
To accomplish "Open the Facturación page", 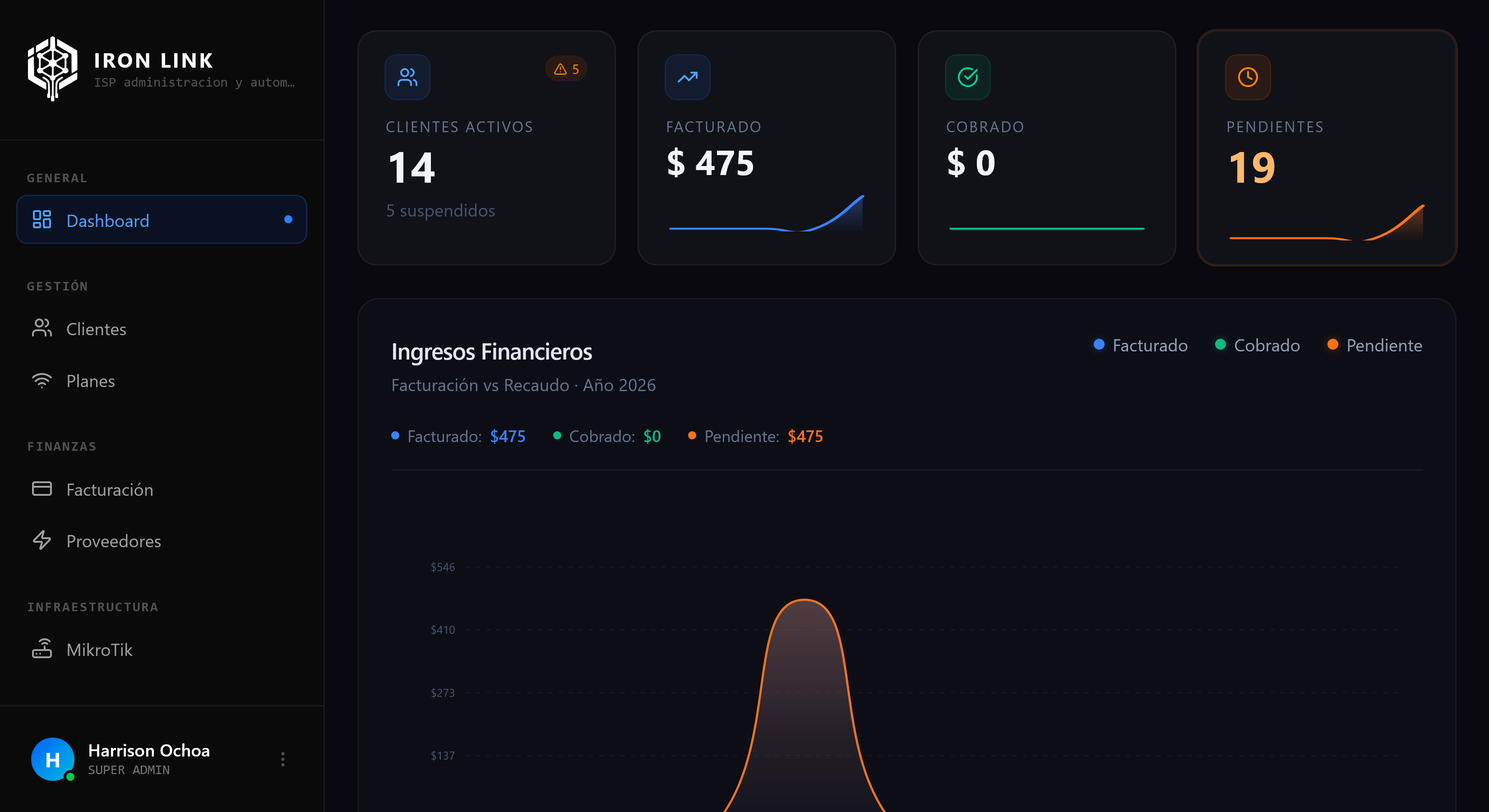I will (162, 489).
